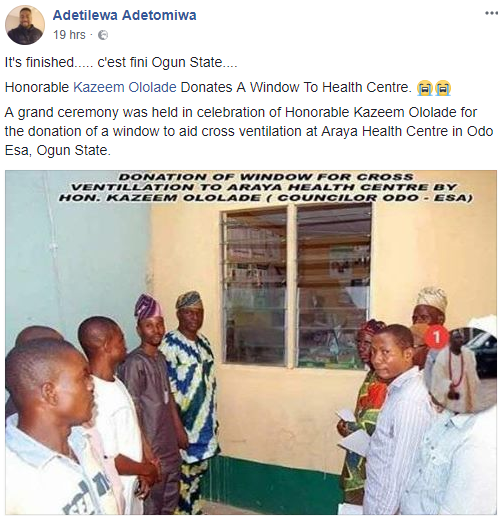This screenshot has height=516, width=498.
Task: Click the right louvre window pane in photo
Action: (333, 287)
